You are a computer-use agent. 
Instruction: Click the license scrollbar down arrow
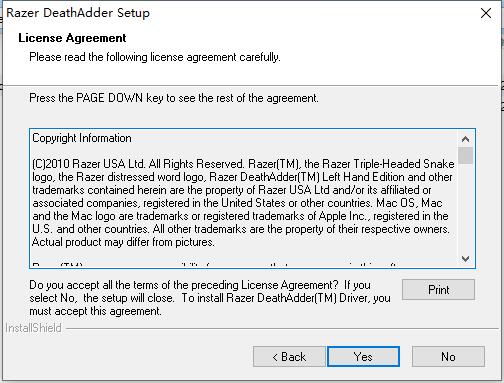click(x=465, y=259)
